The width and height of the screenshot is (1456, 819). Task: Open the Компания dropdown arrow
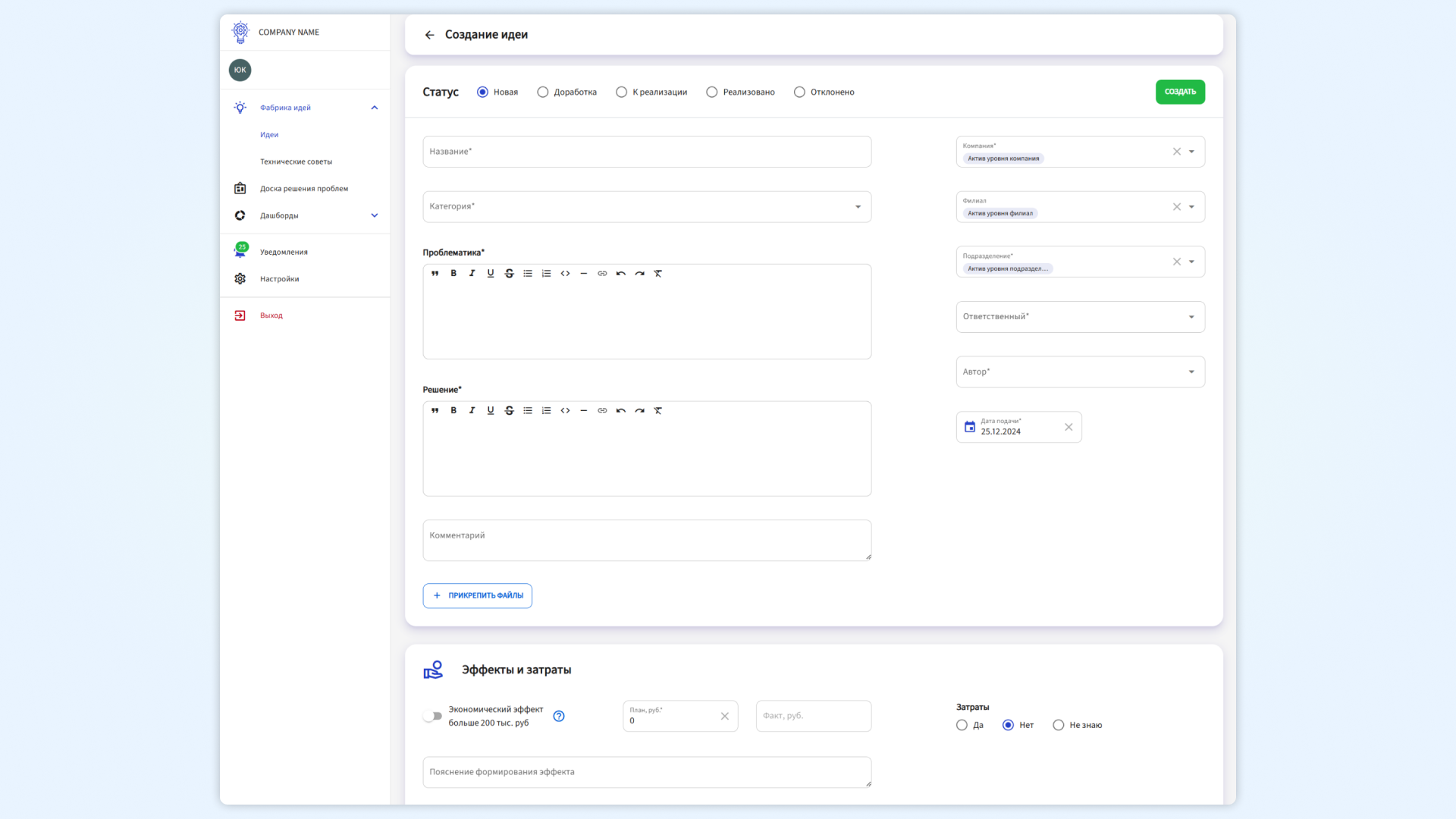point(1191,152)
